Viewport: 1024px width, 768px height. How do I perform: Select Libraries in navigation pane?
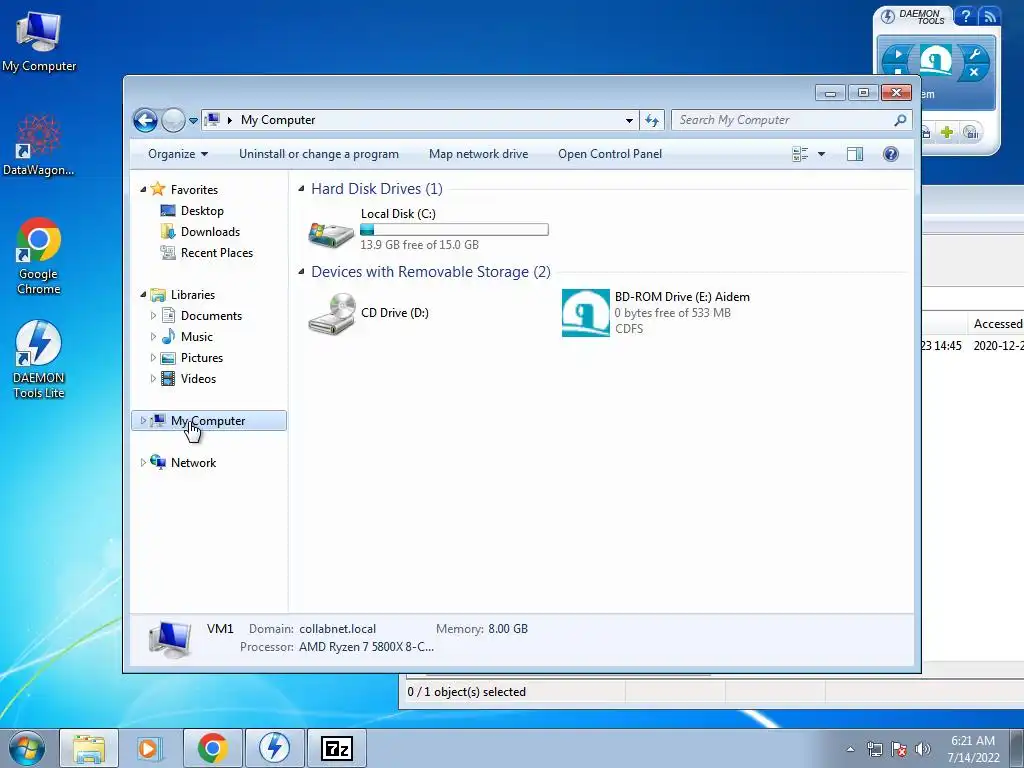click(x=193, y=295)
